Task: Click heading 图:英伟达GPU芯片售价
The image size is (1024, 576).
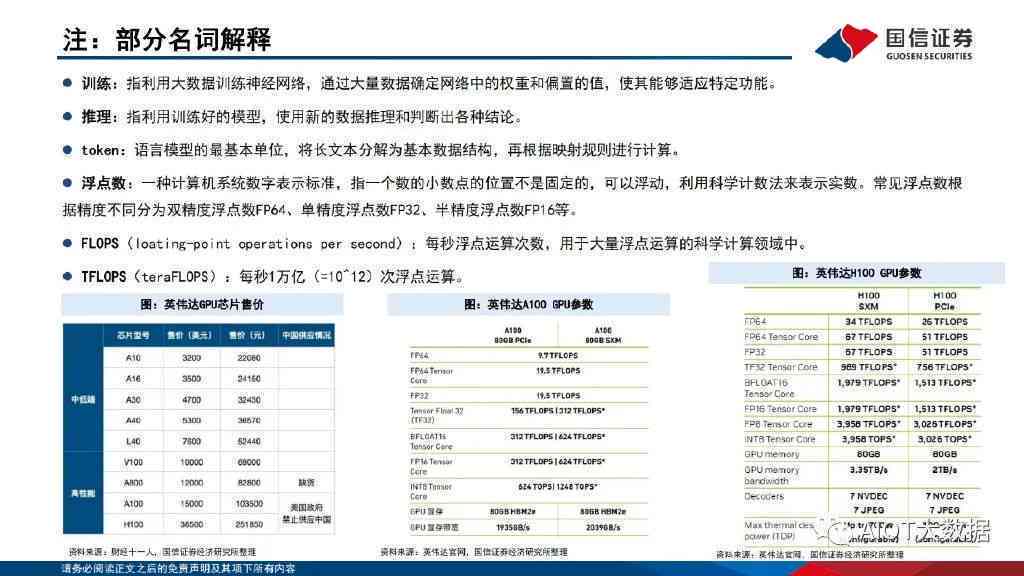Action: (x=202, y=304)
